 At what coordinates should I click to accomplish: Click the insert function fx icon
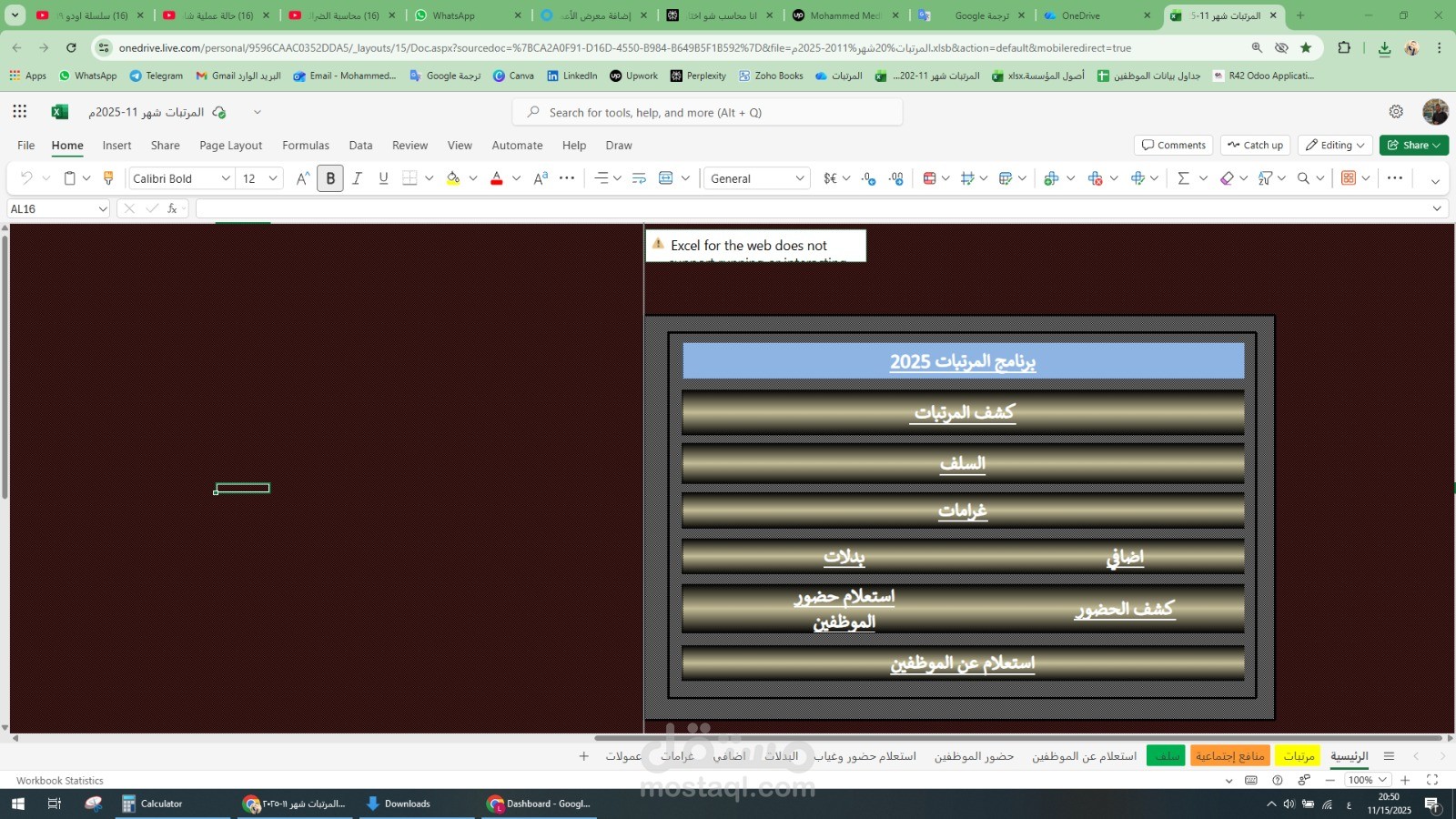click(172, 208)
